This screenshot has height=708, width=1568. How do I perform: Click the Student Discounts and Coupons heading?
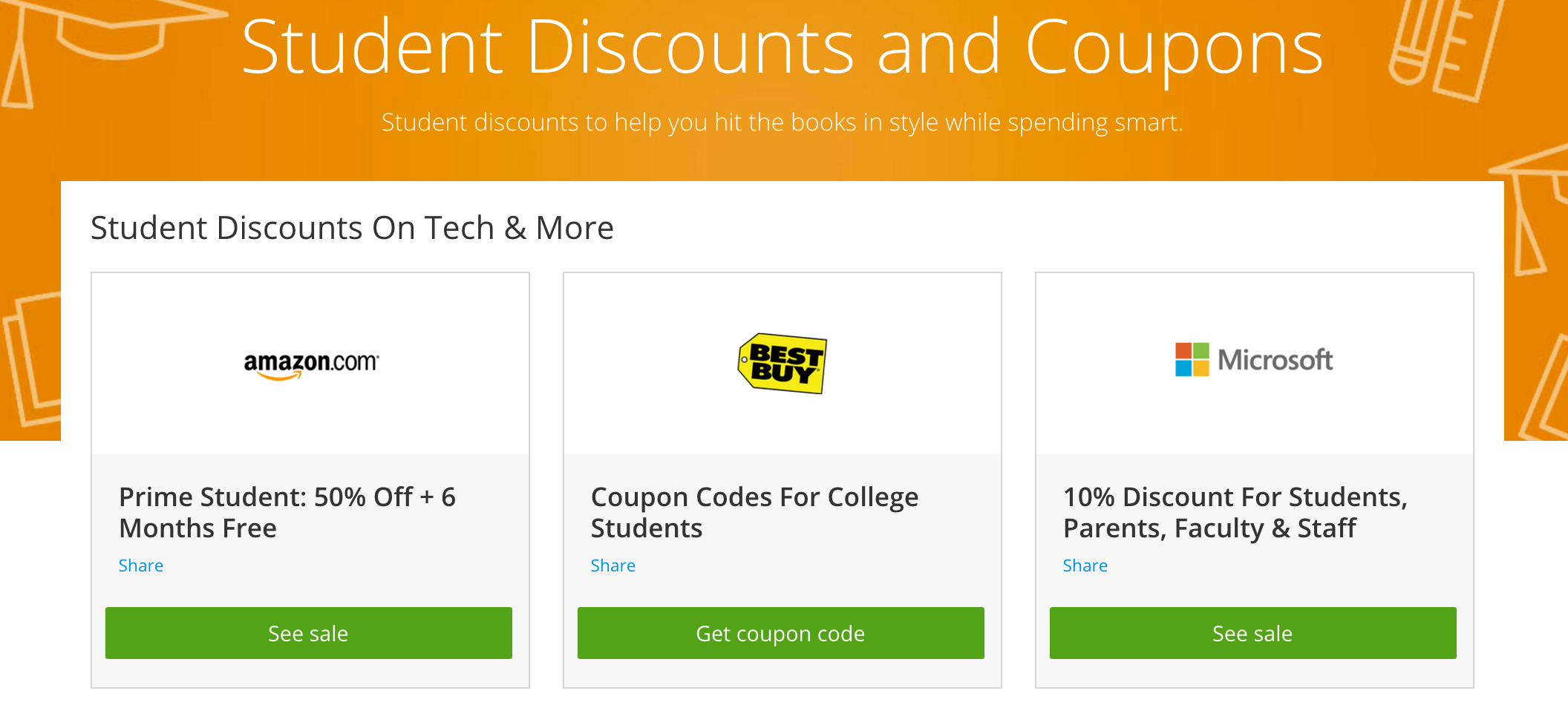point(783,48)
